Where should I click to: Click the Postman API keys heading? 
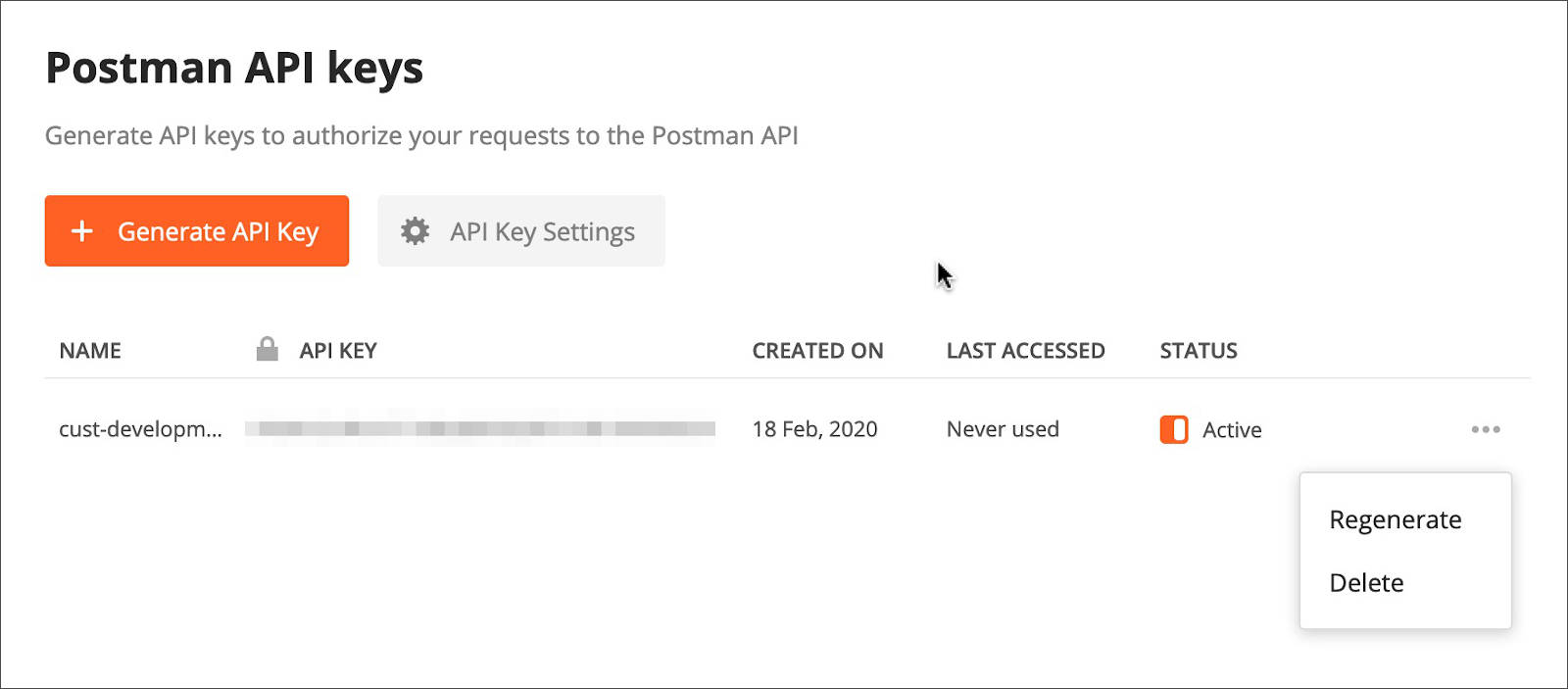[x=234, y=69]
